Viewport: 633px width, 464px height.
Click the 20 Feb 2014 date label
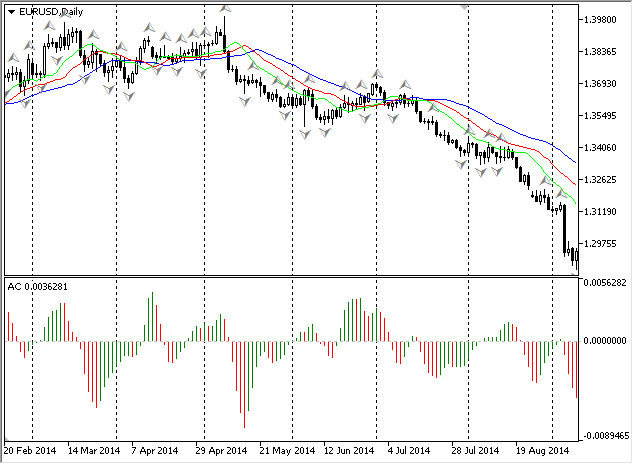coord(29,451)
